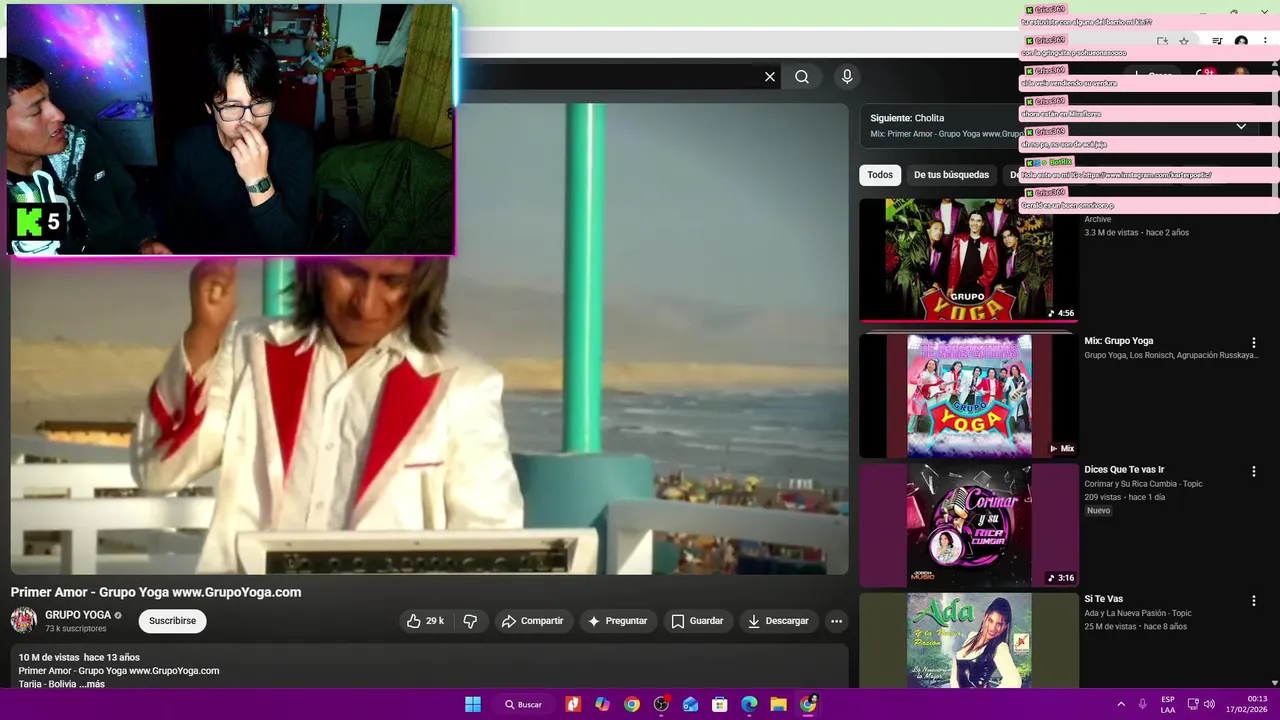The height and width of the screenshot is (720, 1280).
Task: Expand video description with ...más
Action: click(91, 684)
